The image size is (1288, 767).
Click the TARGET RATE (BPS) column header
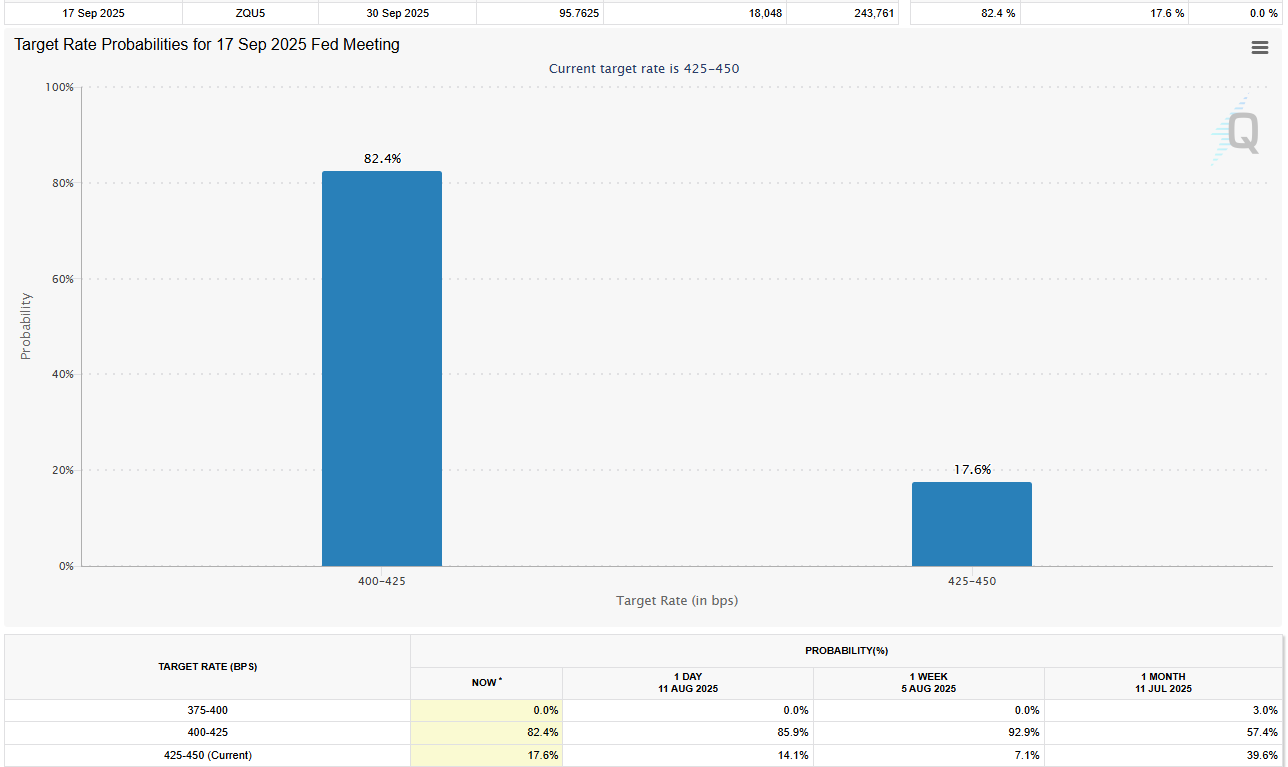click(x=207, y=667)
